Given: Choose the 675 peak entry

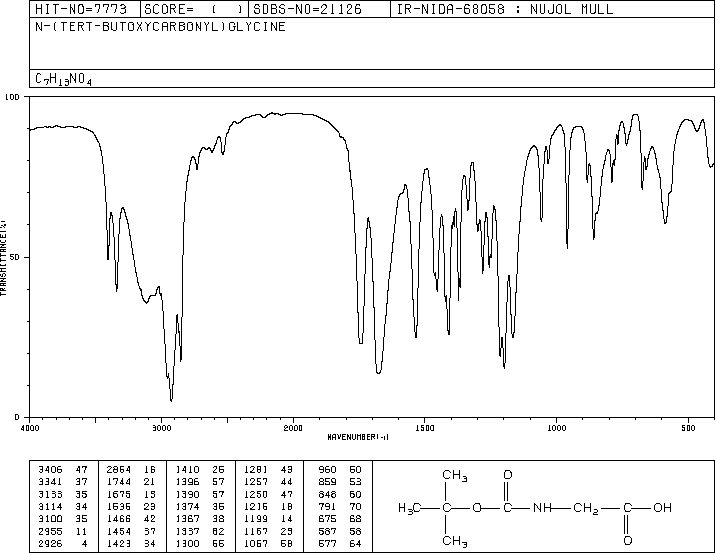Looking at the screenshot, I should 327,519.
